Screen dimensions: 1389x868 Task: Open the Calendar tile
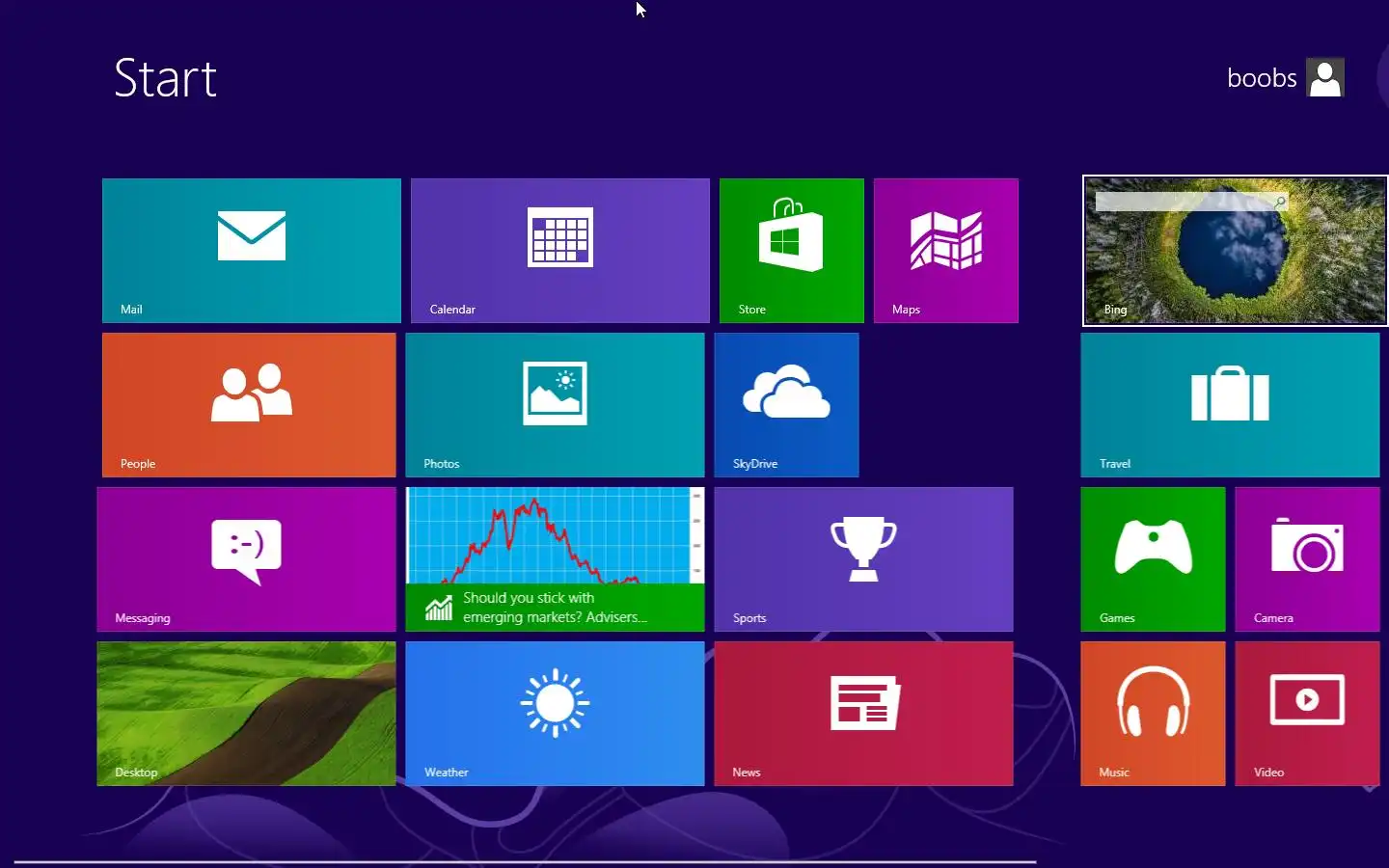click(x=560, y=251)
